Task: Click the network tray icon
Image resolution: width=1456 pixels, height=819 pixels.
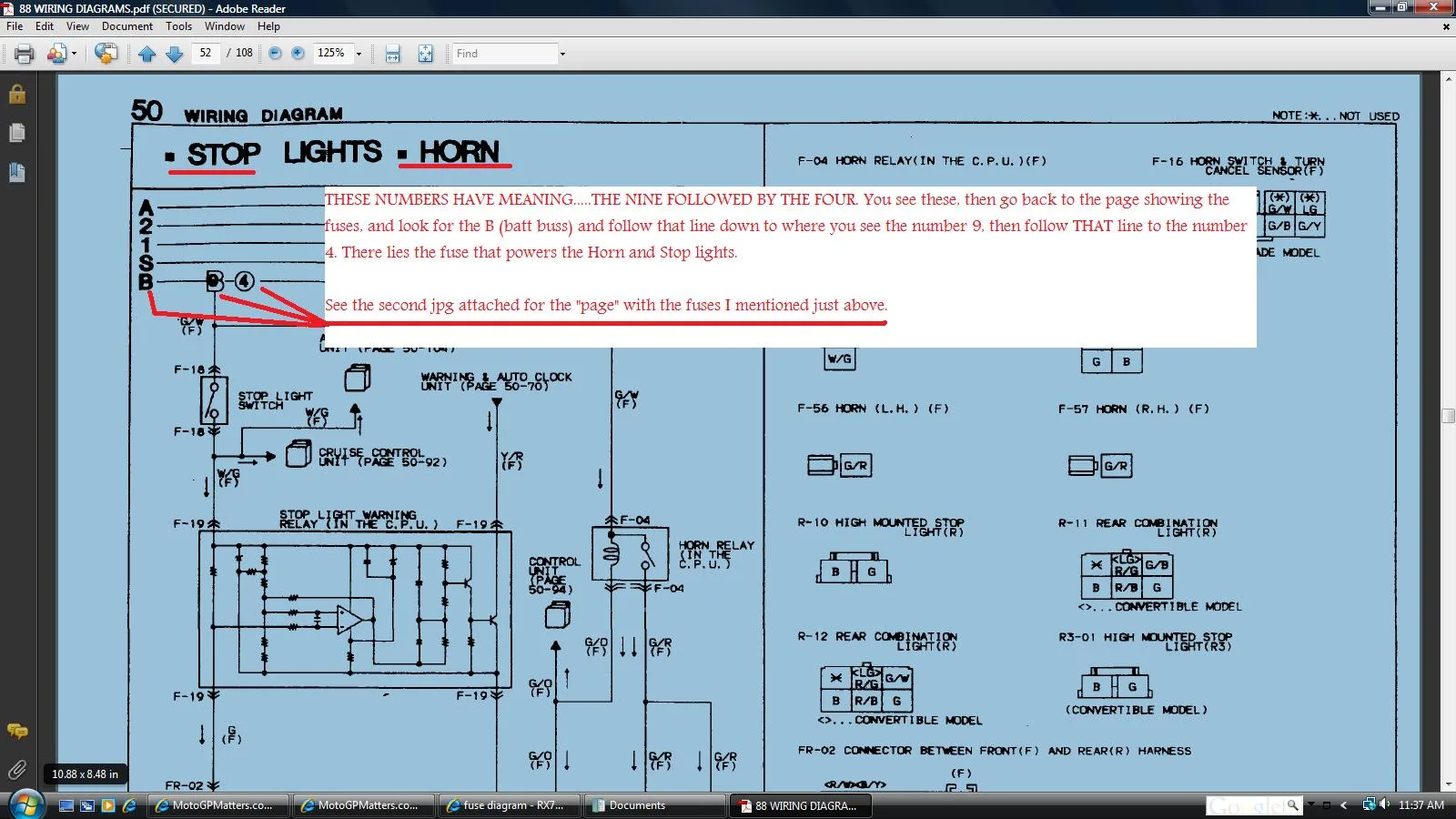Action: pos(1369,804)
